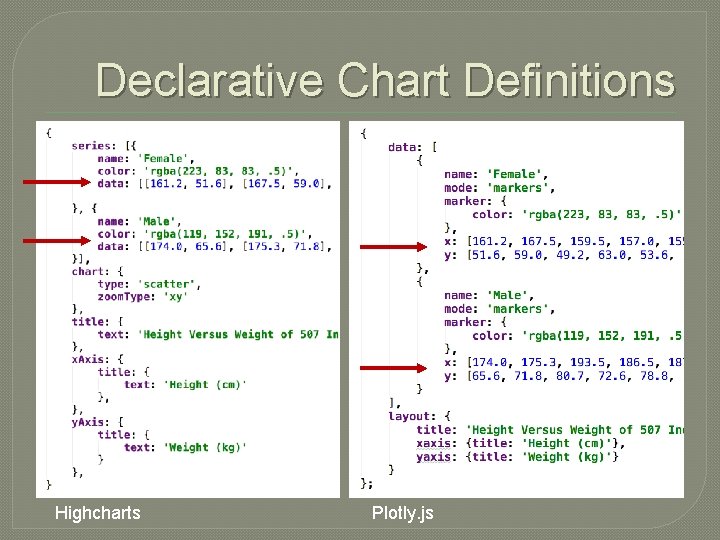Click mode: 'markers' under Plotly Female trace

click(x=500, y=188)
